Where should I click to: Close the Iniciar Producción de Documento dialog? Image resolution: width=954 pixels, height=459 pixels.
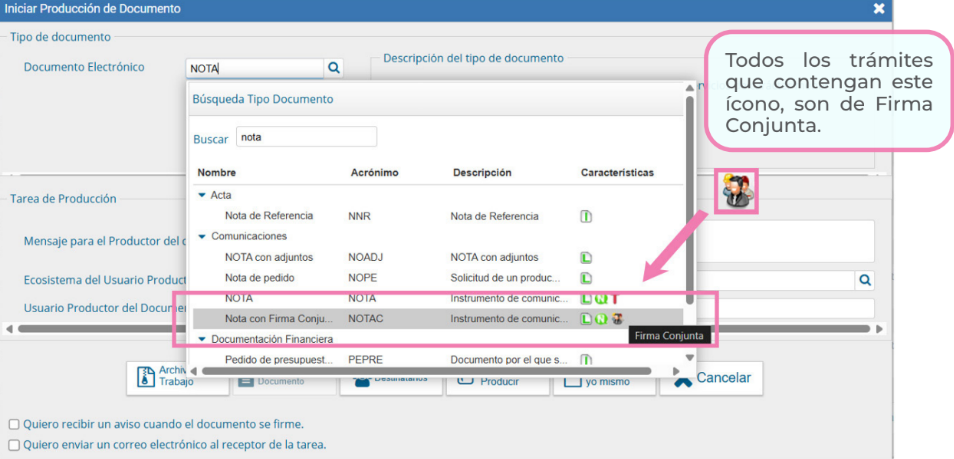[x=879, y=9]
